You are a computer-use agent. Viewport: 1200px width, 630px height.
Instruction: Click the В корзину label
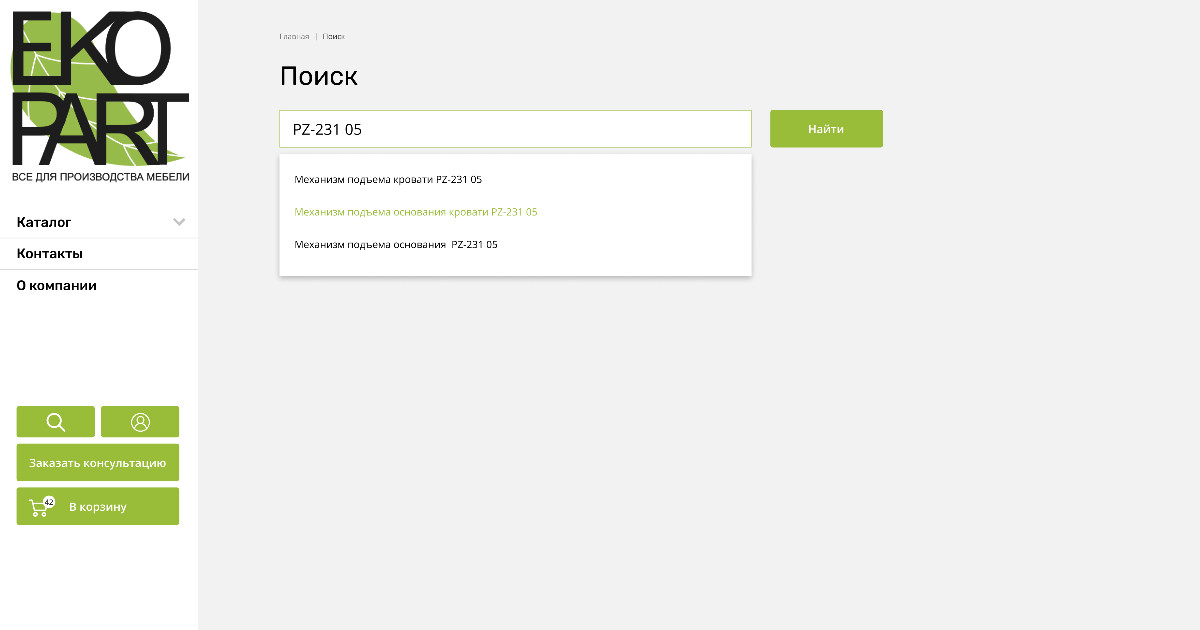pos(98,507)
